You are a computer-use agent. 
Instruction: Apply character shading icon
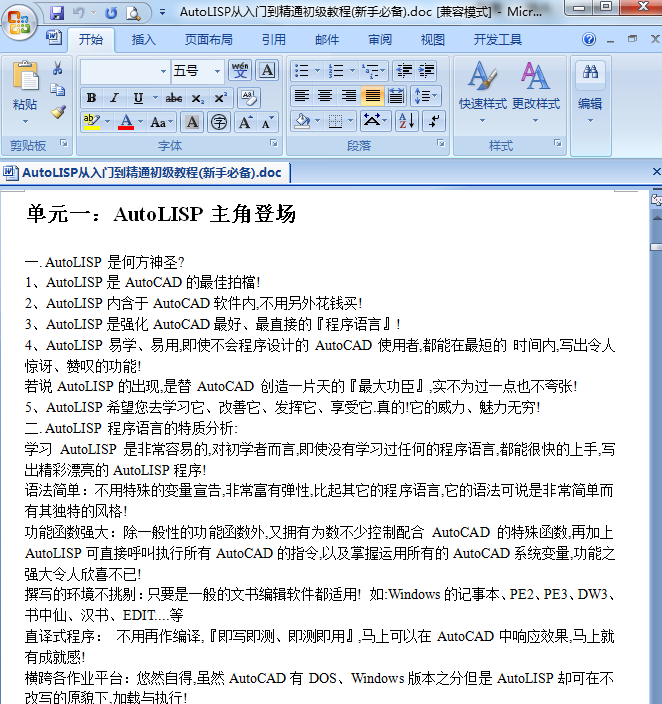coord(192,122)
